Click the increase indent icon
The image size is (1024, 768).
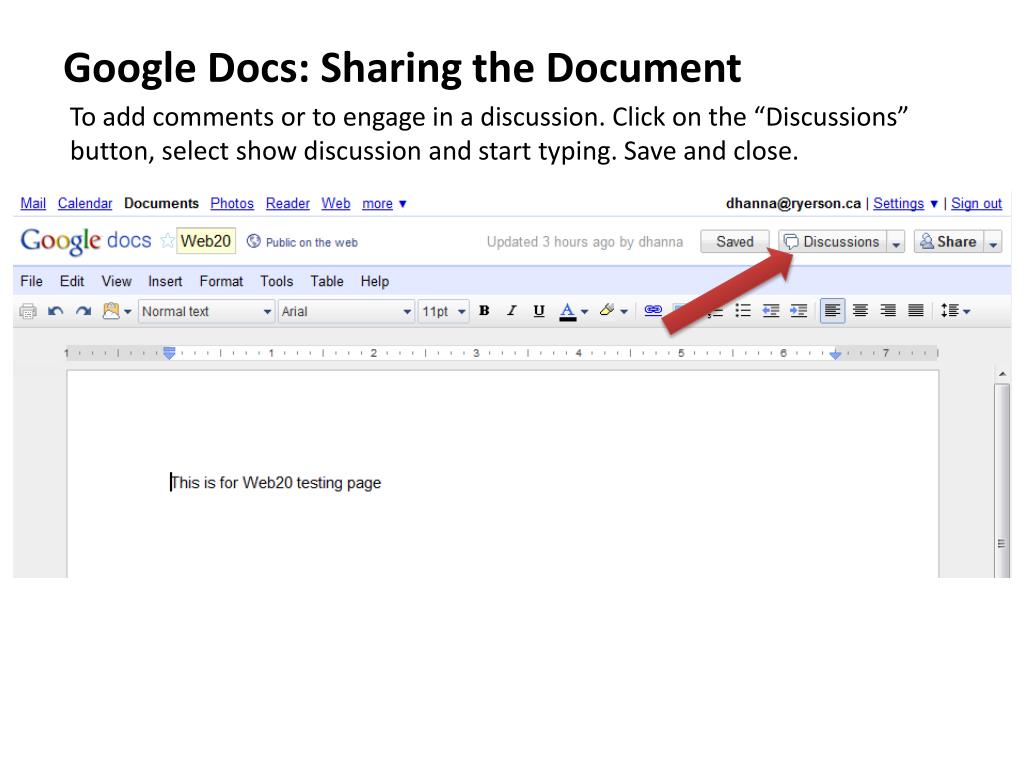pyautogui.click(x=798, y=311)
